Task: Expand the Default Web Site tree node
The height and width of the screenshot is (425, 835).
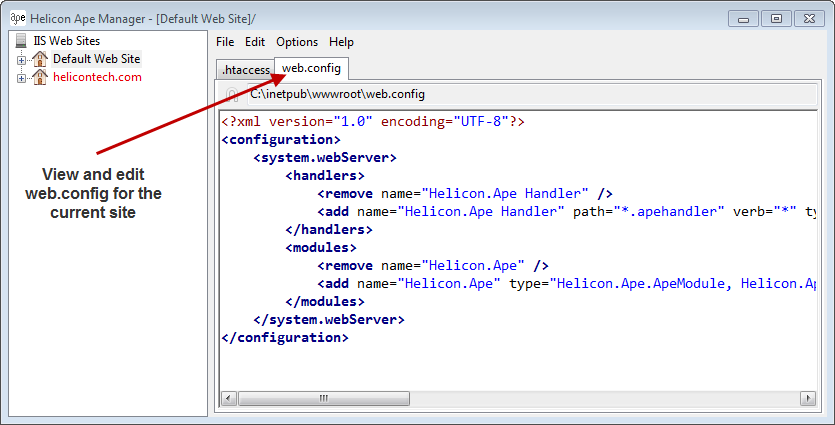Action: (21, 60)
